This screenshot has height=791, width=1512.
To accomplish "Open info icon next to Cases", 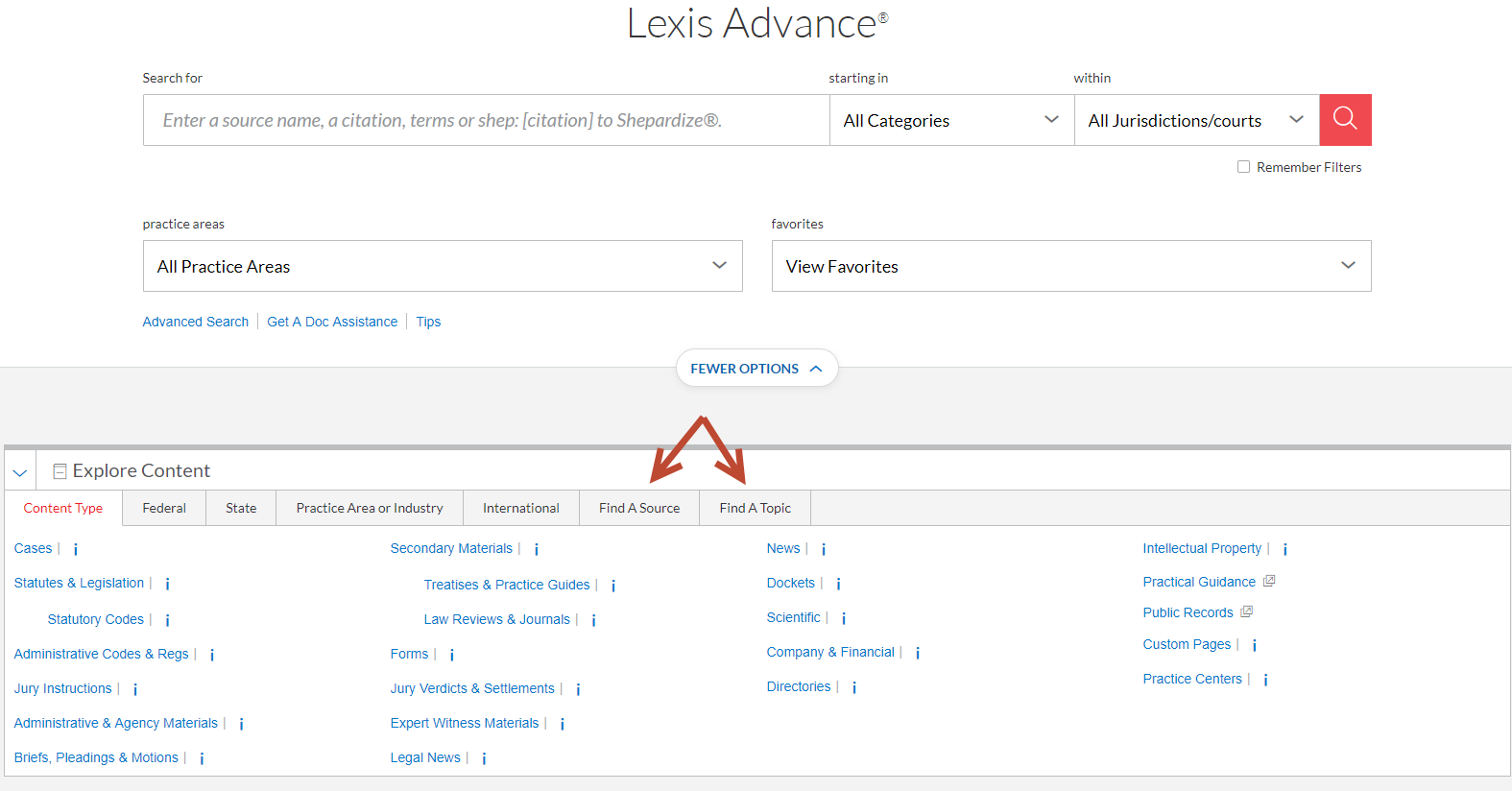I will (x=76, y=549).
